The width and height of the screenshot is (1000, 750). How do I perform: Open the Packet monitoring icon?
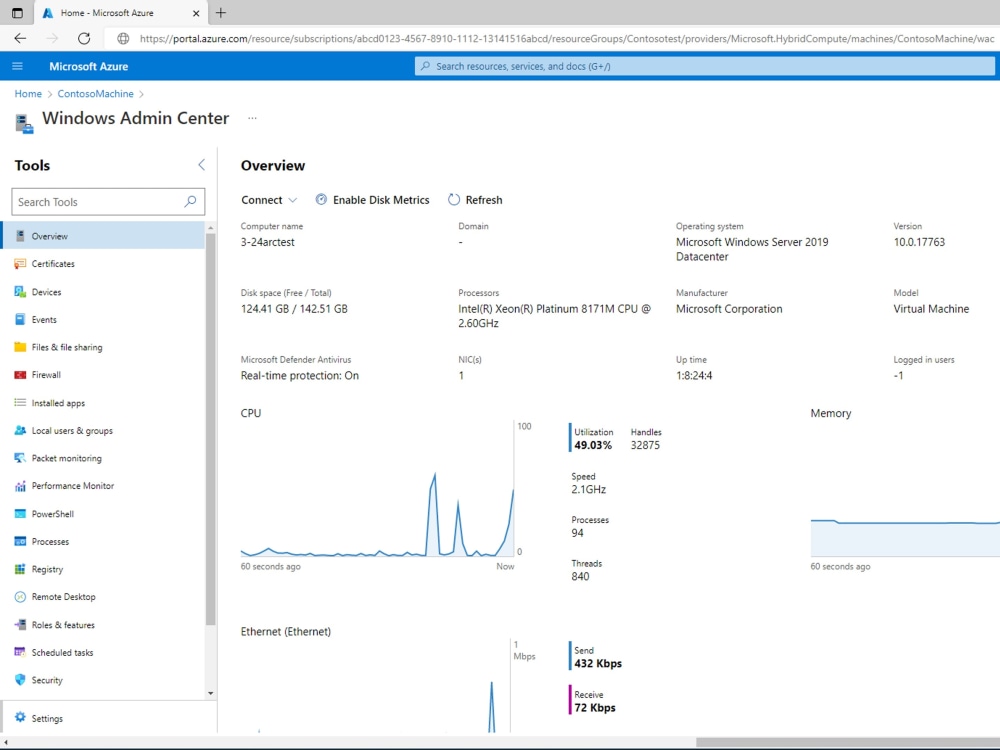[20, 458]
